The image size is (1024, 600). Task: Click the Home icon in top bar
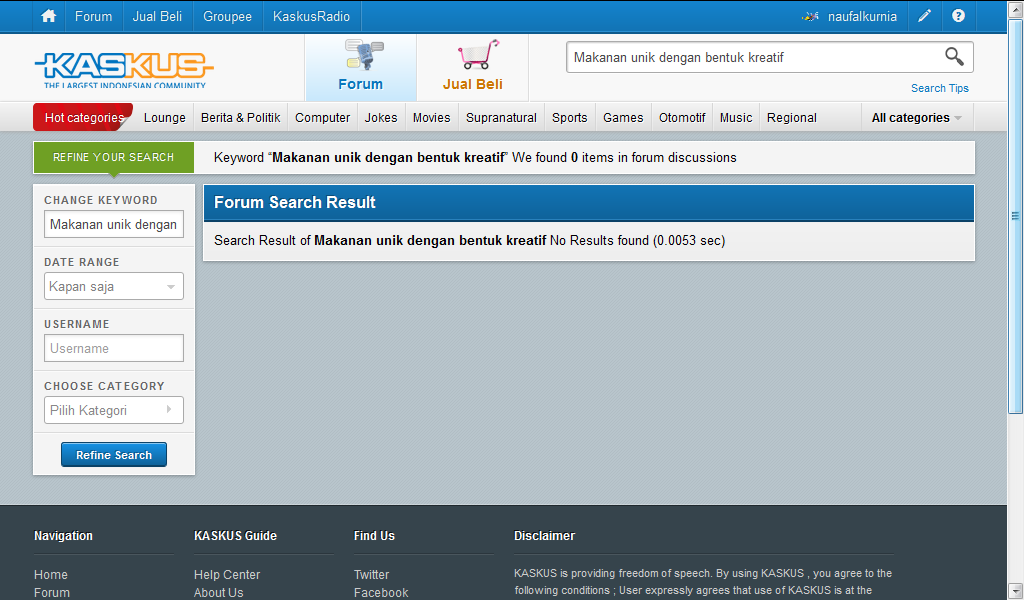[48, 16]
